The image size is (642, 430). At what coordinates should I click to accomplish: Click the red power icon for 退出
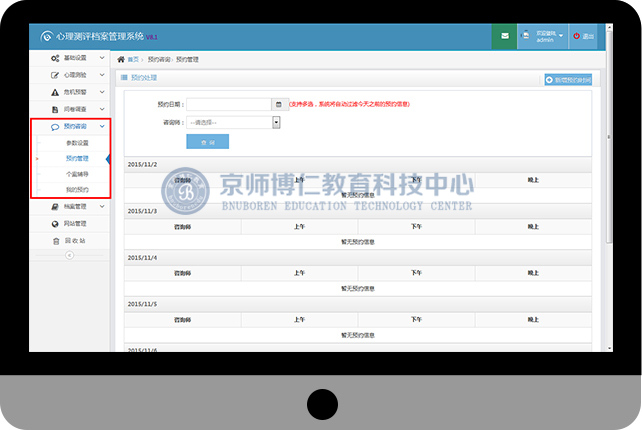(576, 36)
